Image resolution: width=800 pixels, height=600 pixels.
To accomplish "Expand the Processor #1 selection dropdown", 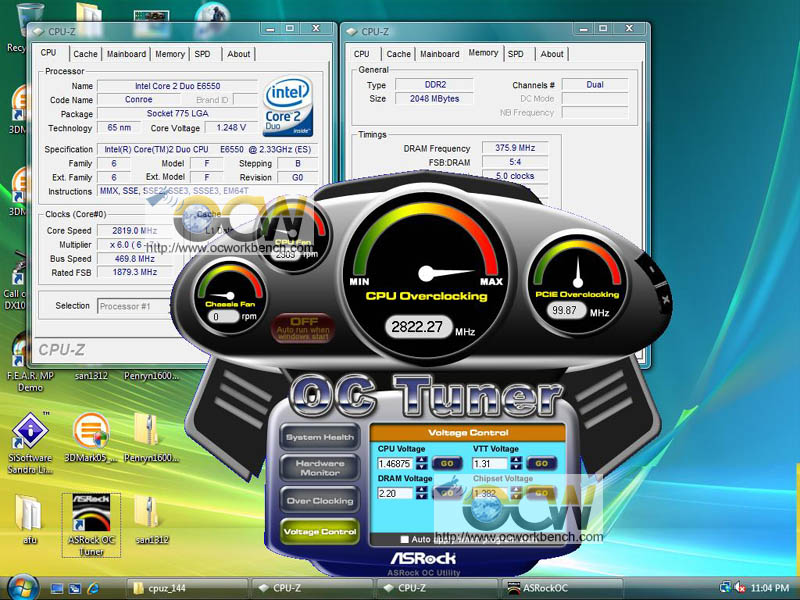I will click(x=134, y=306).
